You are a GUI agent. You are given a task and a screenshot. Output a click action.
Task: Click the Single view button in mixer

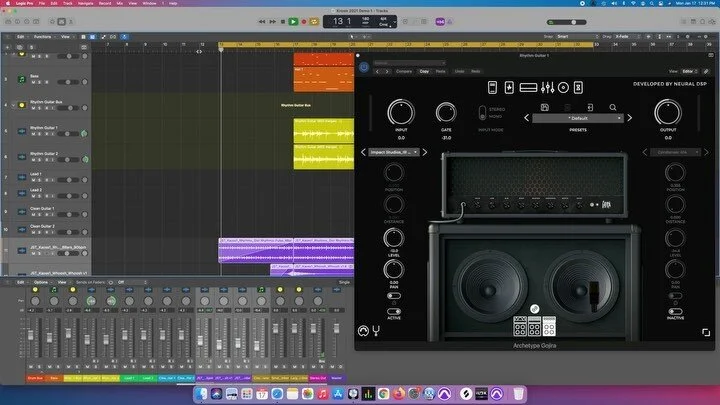pyautogui.click(x=344, y=282)
